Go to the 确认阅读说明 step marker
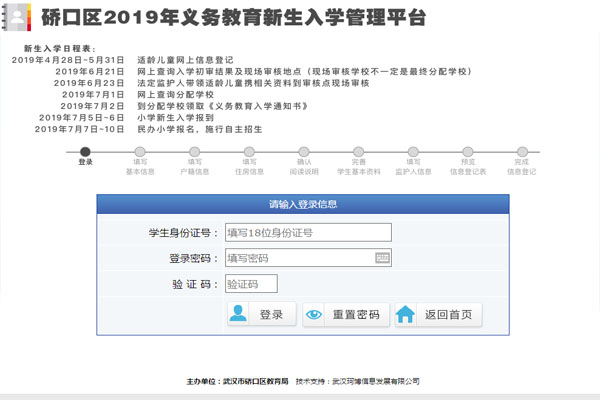600x400 pixels. [x=304, y=151]
